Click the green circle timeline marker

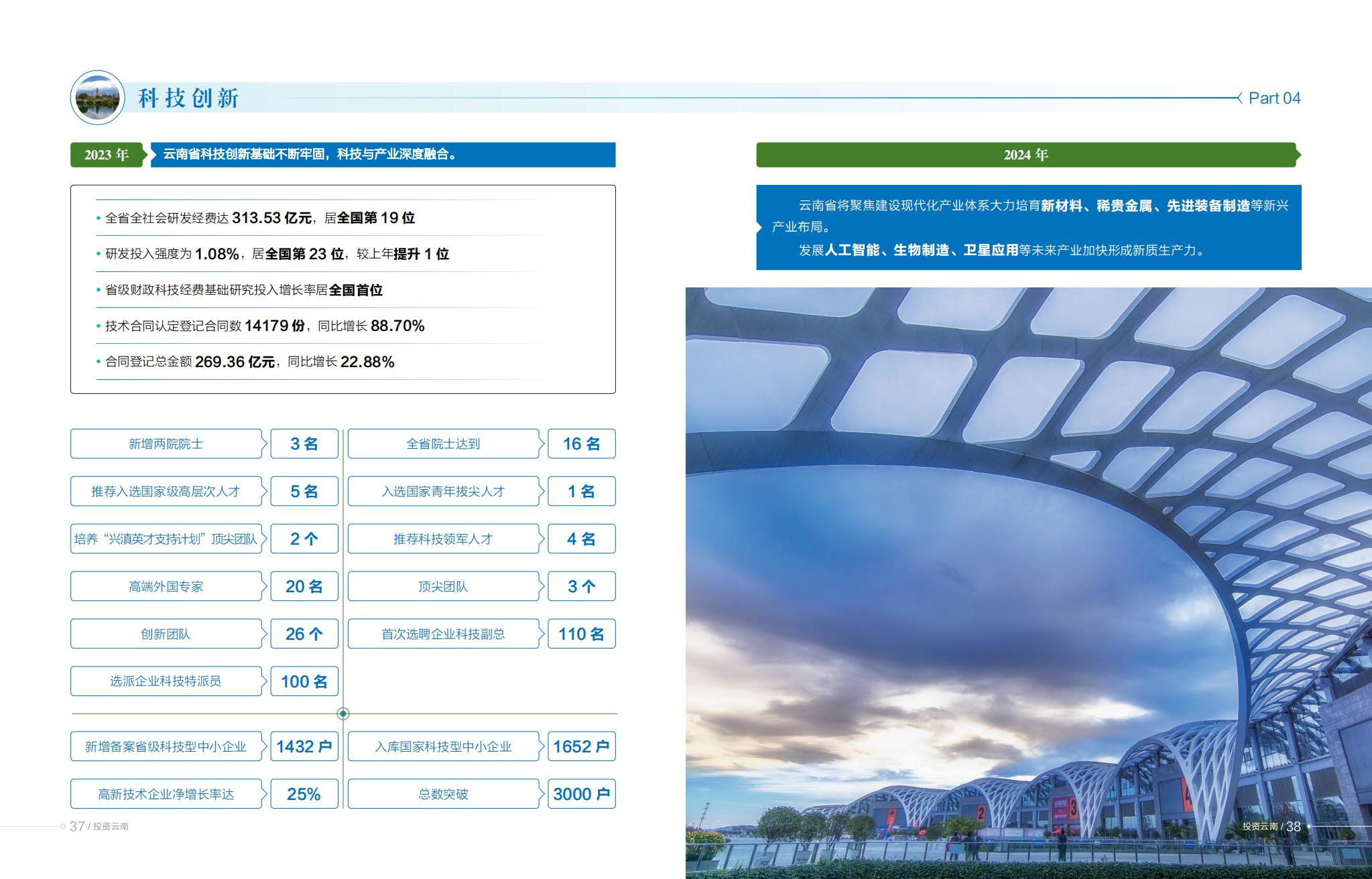[x=343, y=714]
